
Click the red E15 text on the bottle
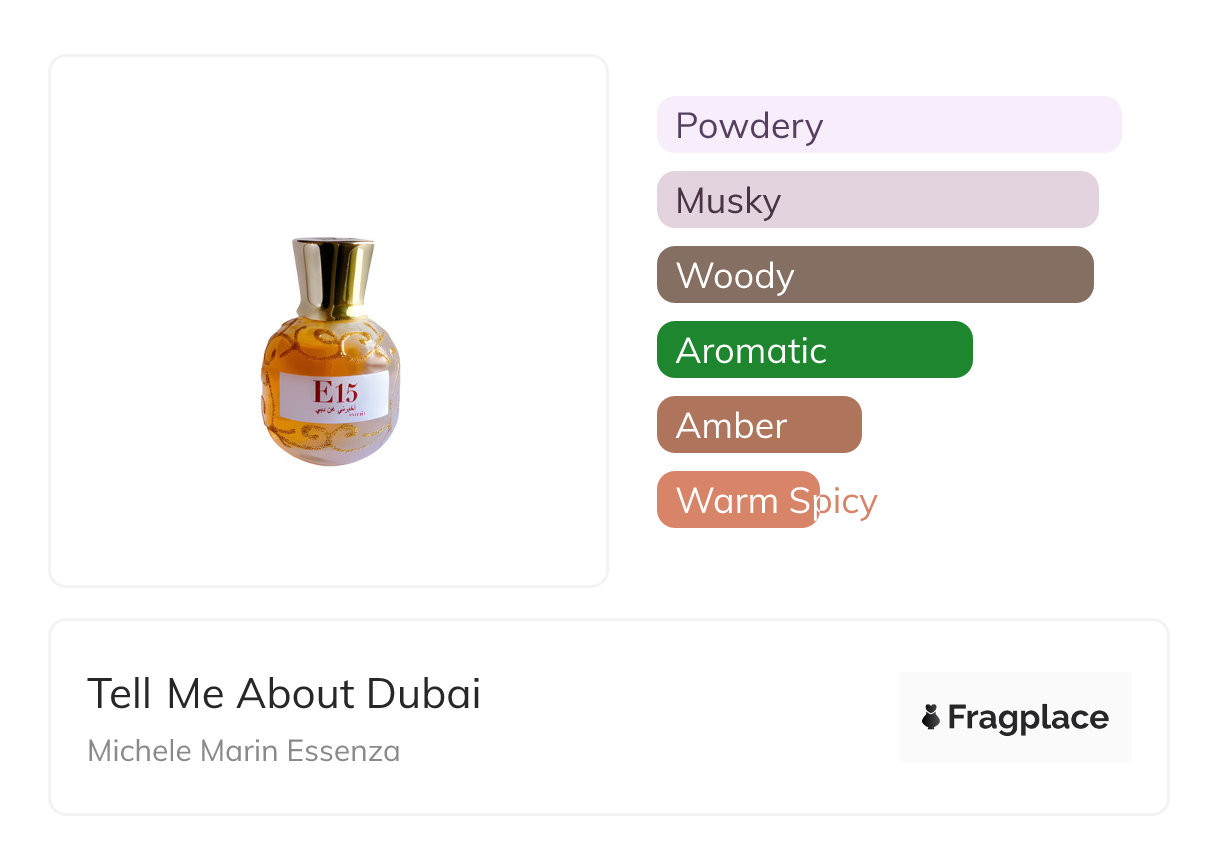[x=334, y=390]
